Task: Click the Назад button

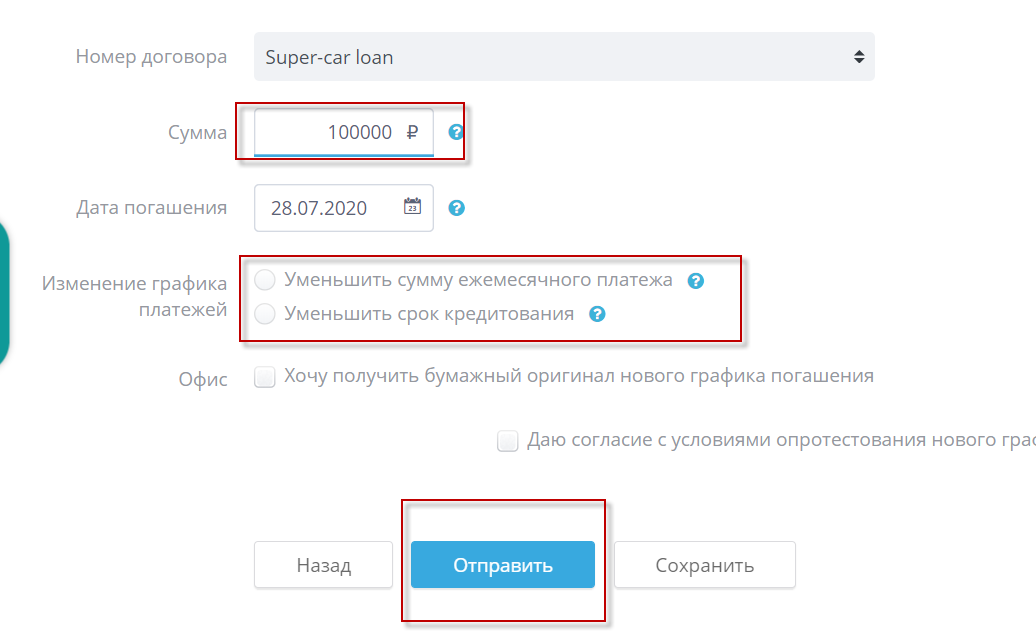Action: (323, 565)
